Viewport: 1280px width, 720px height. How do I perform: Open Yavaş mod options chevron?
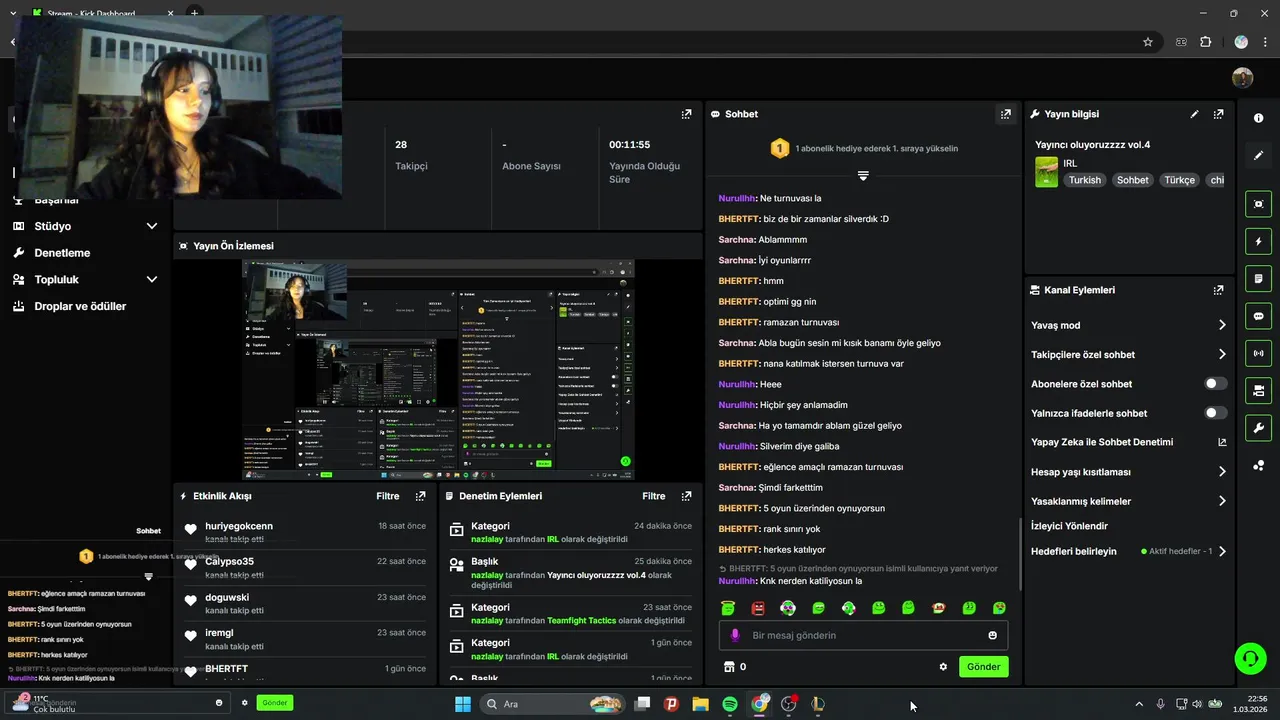tap(1222, 325)
